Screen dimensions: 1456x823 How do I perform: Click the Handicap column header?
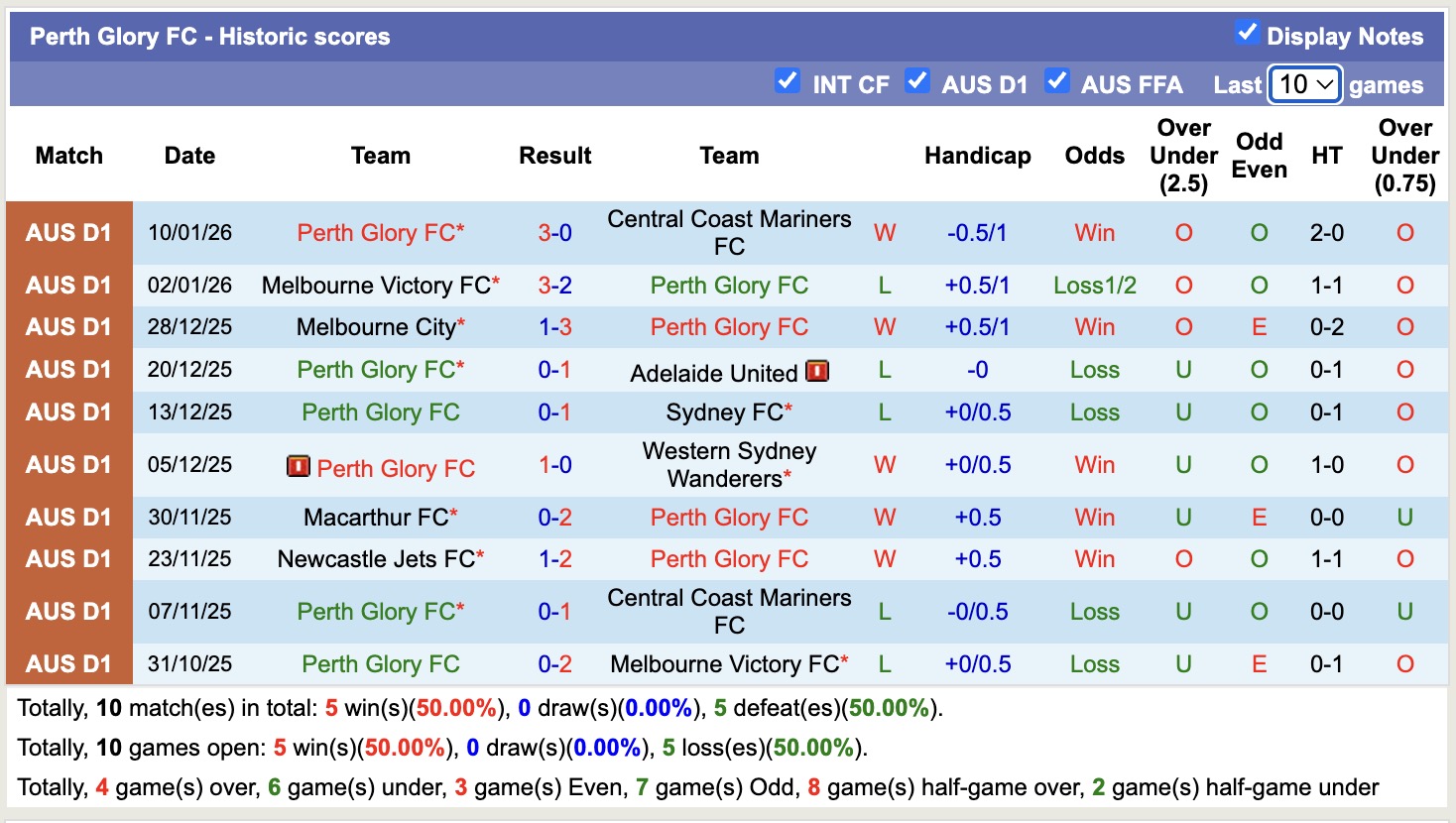click(977, 156)
